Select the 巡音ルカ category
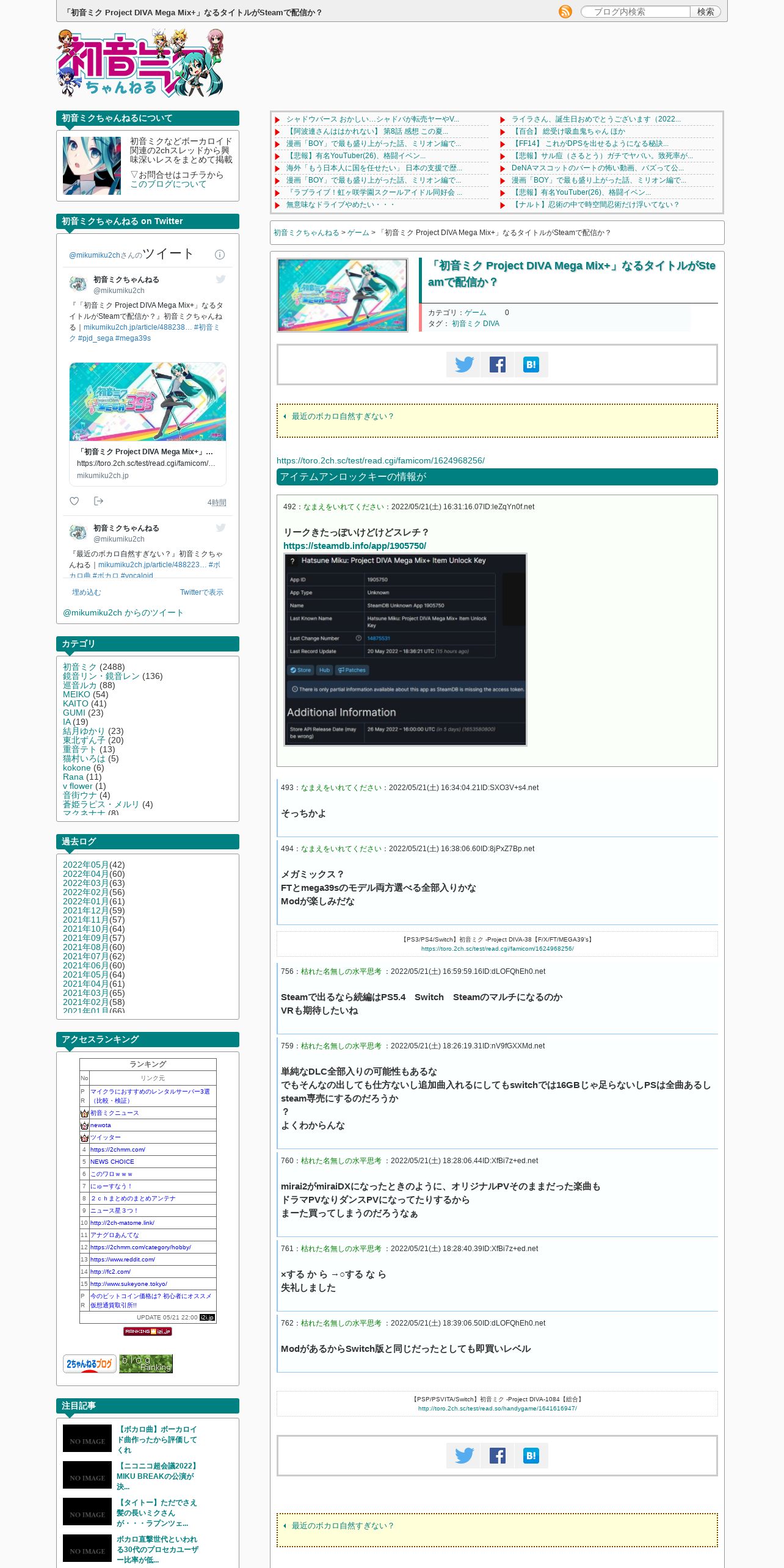 point(80,685)
